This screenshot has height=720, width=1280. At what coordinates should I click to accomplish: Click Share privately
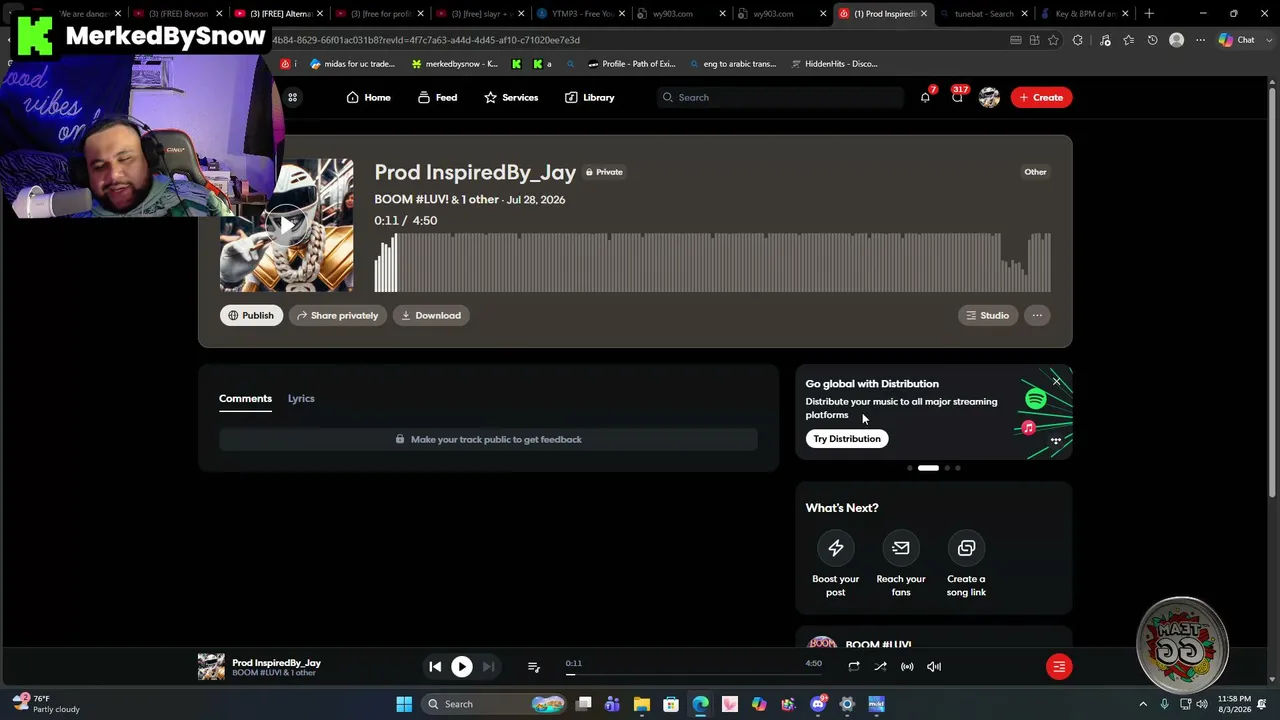tap(338, 315)
